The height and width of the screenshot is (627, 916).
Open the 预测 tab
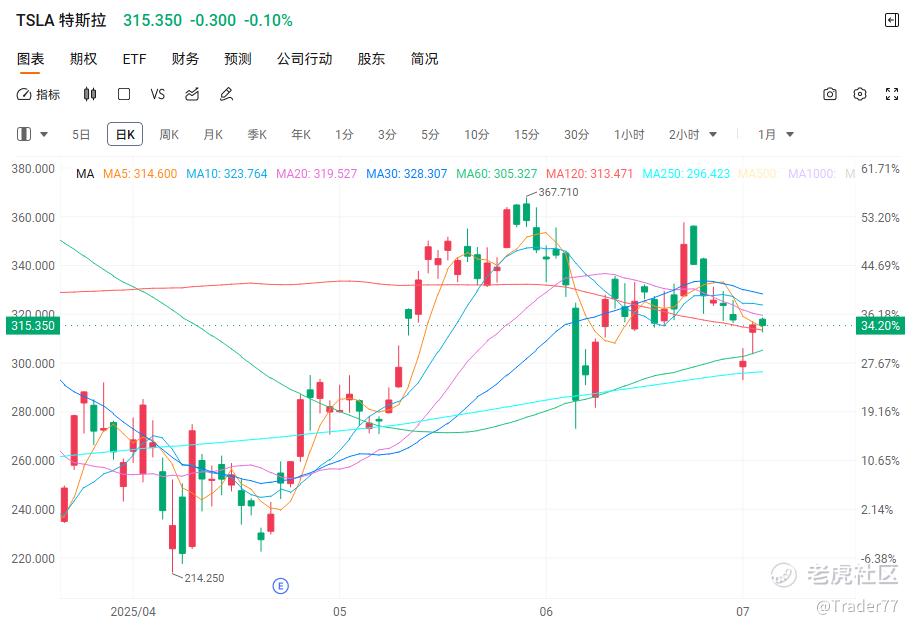pos(238,59)
